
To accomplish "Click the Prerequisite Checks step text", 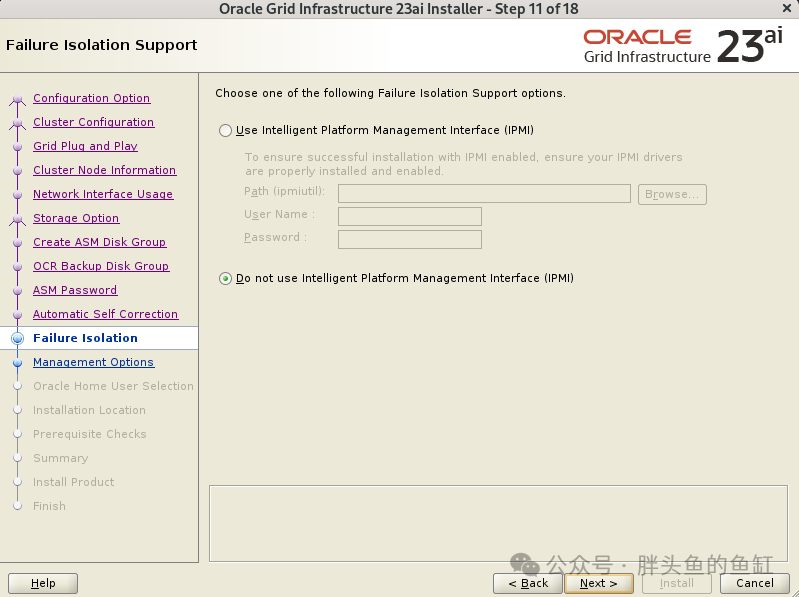I will [90, 433].
